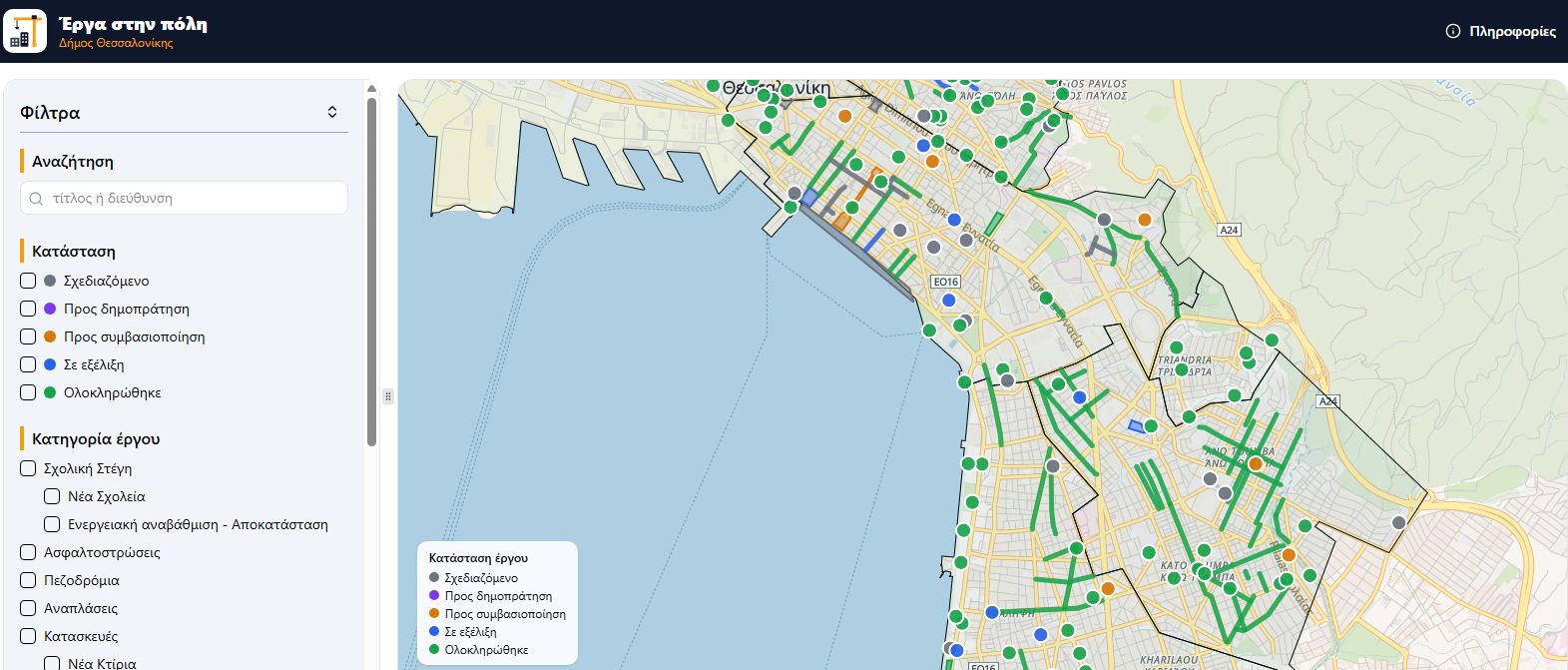This screenshot has height=670, width=1568.
Task: Click the blue dot beside Σε εξέλιξη in filters
Action: [x=50, y=364]
